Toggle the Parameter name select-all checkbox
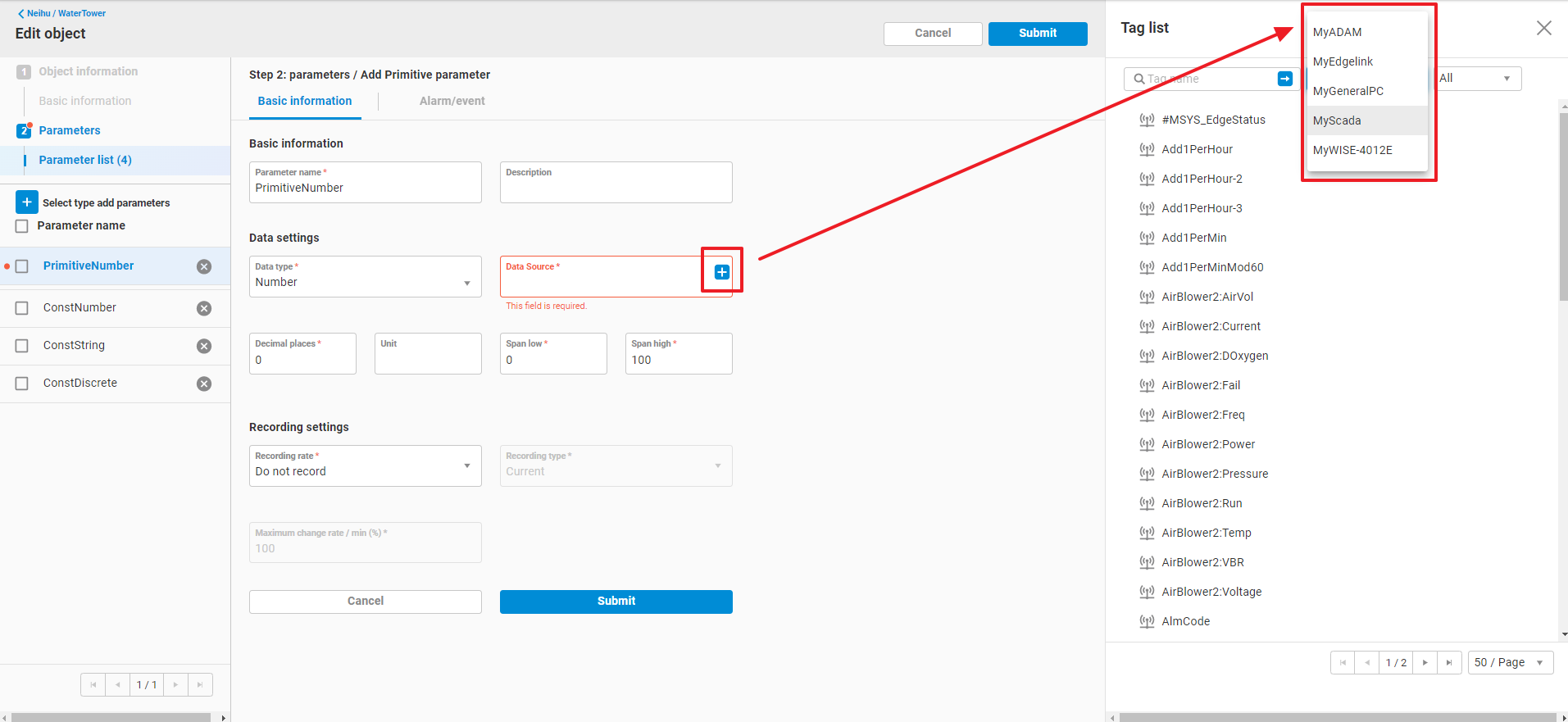The image size is (1568, 722). [x=22, y=226]
